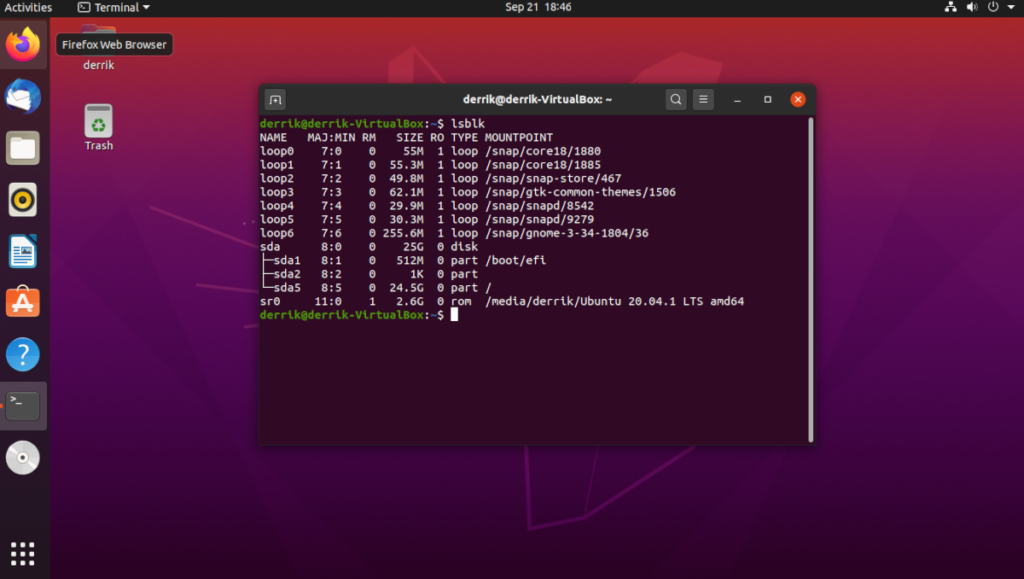Start Rhythmbox music player
The width and height of the screenshot is (1024, 579).
coord(22,199)
